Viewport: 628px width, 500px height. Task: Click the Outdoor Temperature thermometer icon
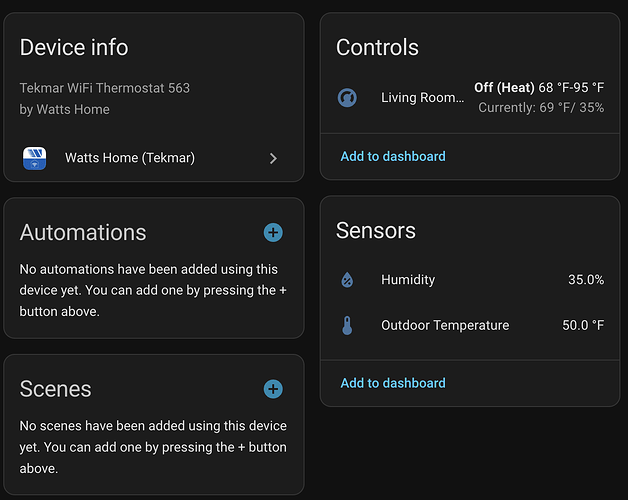click(x=347, y=325)
